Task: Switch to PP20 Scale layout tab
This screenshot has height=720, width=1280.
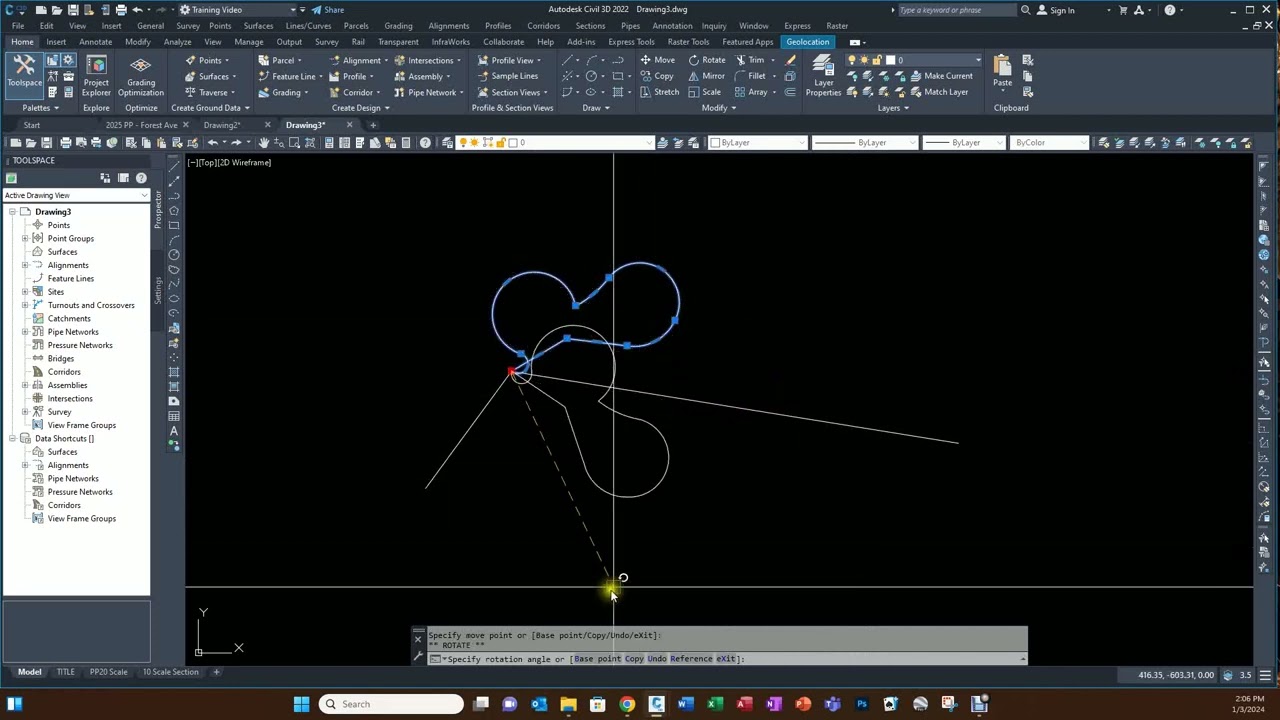Action: (108, 672)
